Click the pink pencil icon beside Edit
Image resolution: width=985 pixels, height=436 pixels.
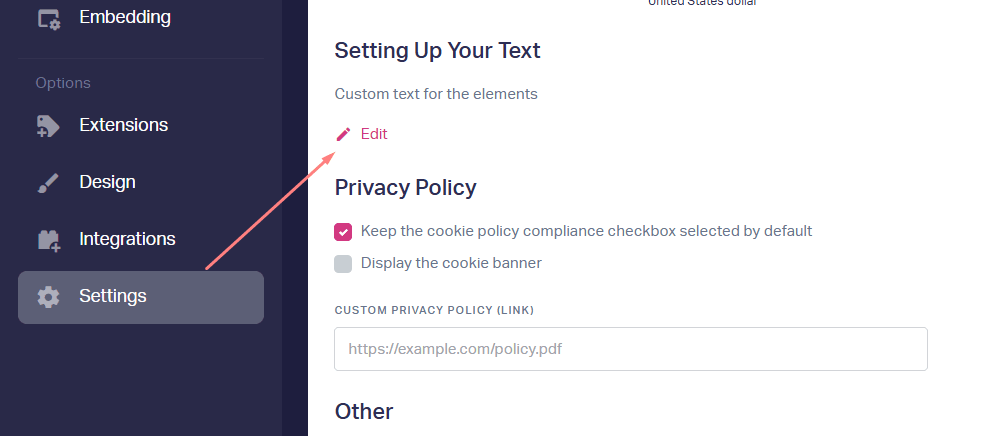tap(343, 134)
